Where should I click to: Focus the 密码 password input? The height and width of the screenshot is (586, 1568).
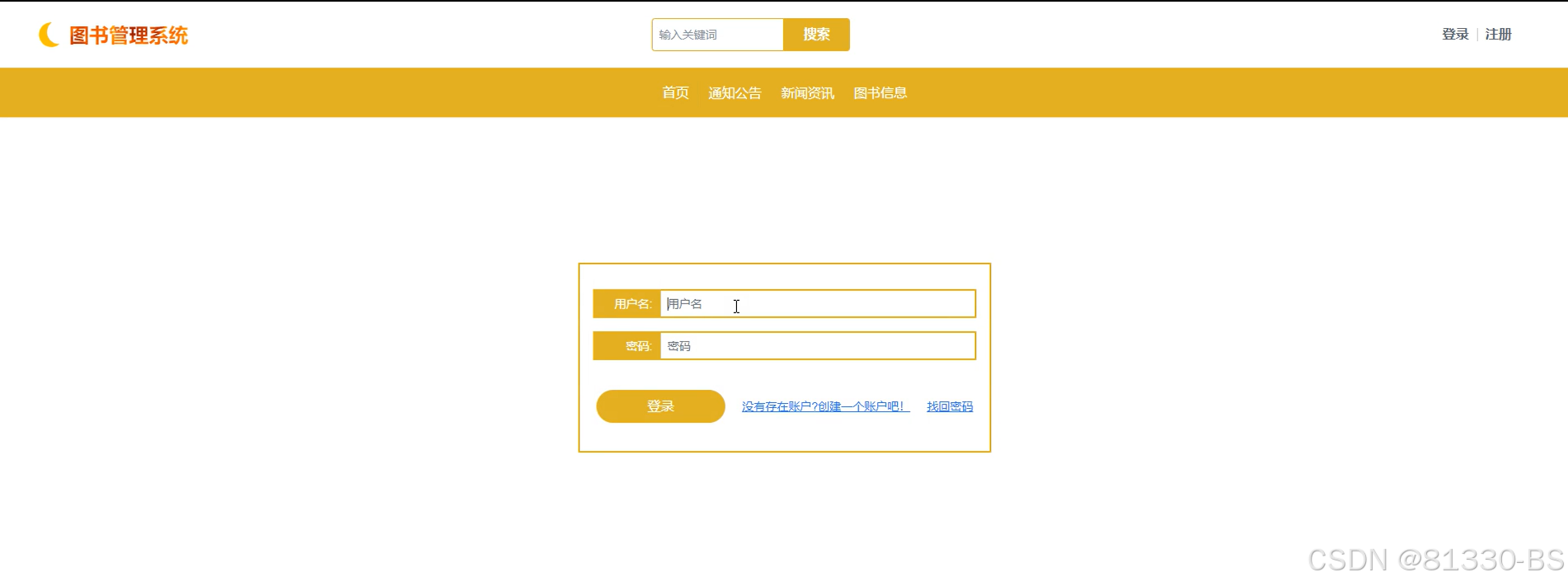[818, 346]
